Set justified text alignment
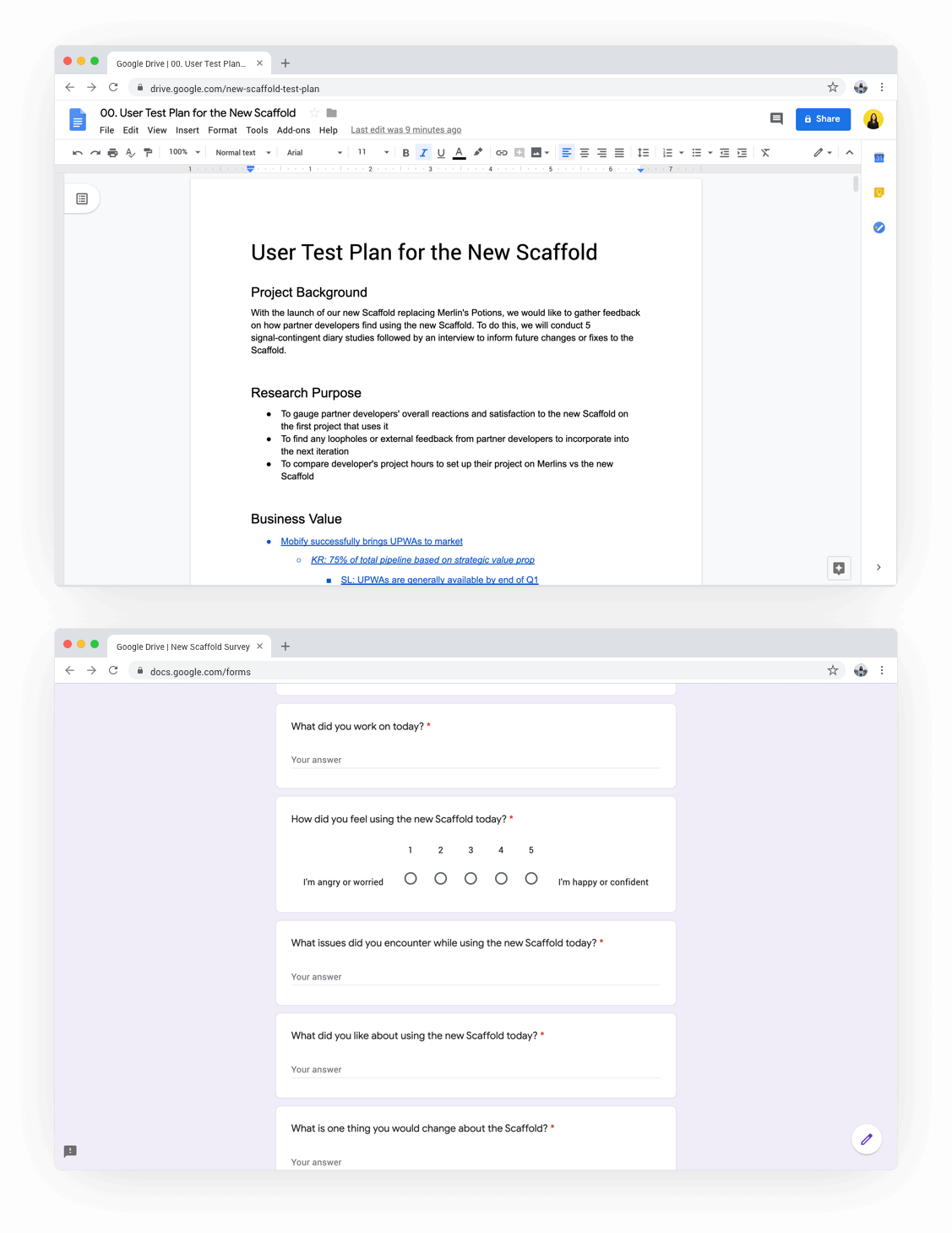952x1233 pixels. [619, 153]
